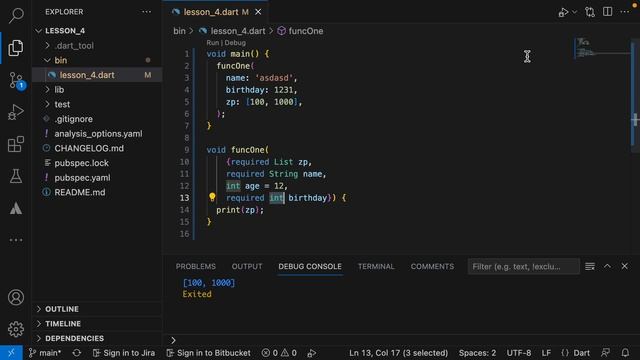Open editor more actions menu
Screen dimensions: 640x360
click(x=624, y=12)
